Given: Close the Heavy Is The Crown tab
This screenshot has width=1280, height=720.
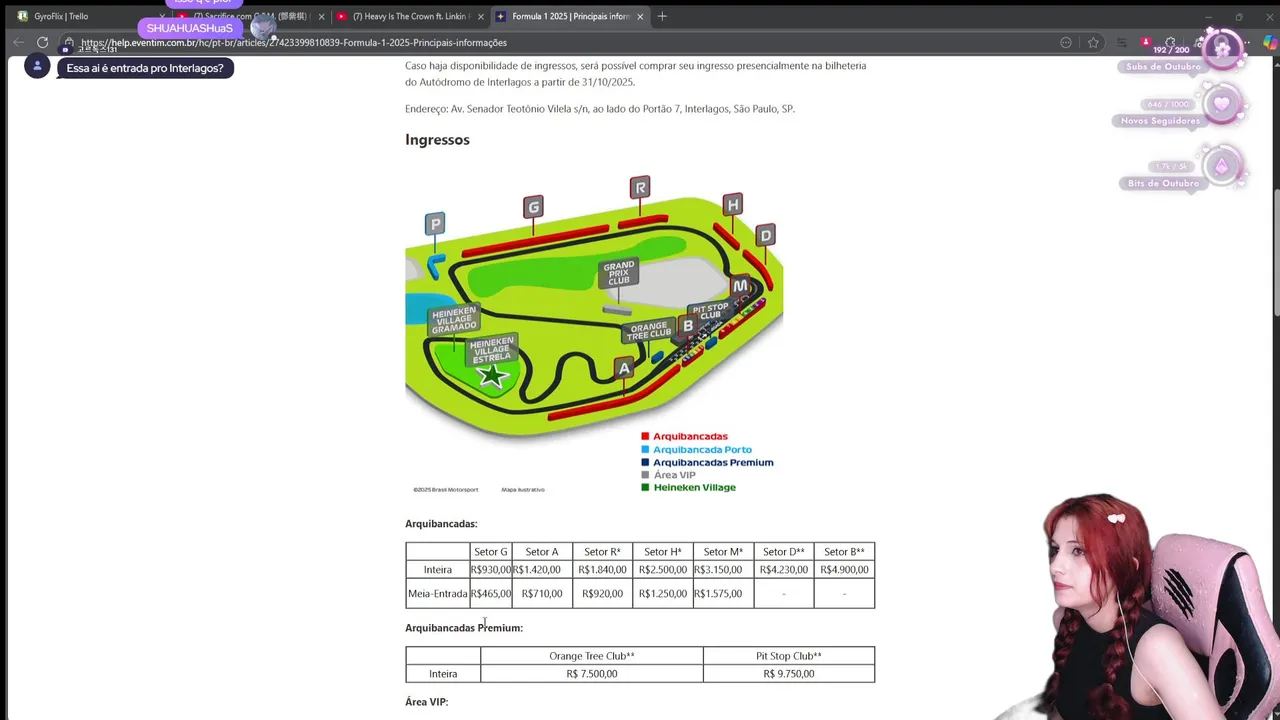Looking at the screenshot, I should pos(481,16).
